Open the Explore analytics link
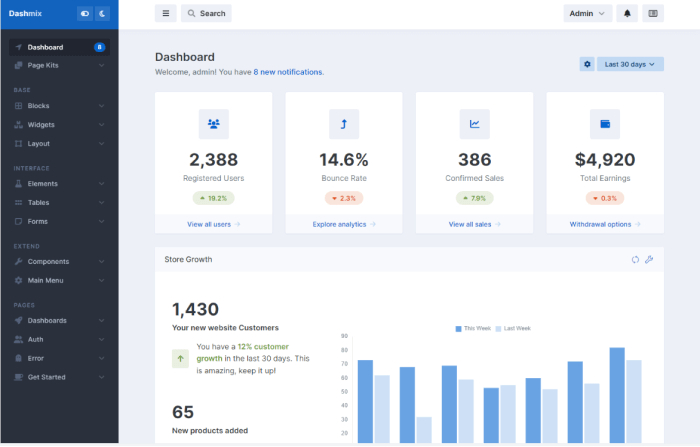700x447 pixels. click(344, 224)
